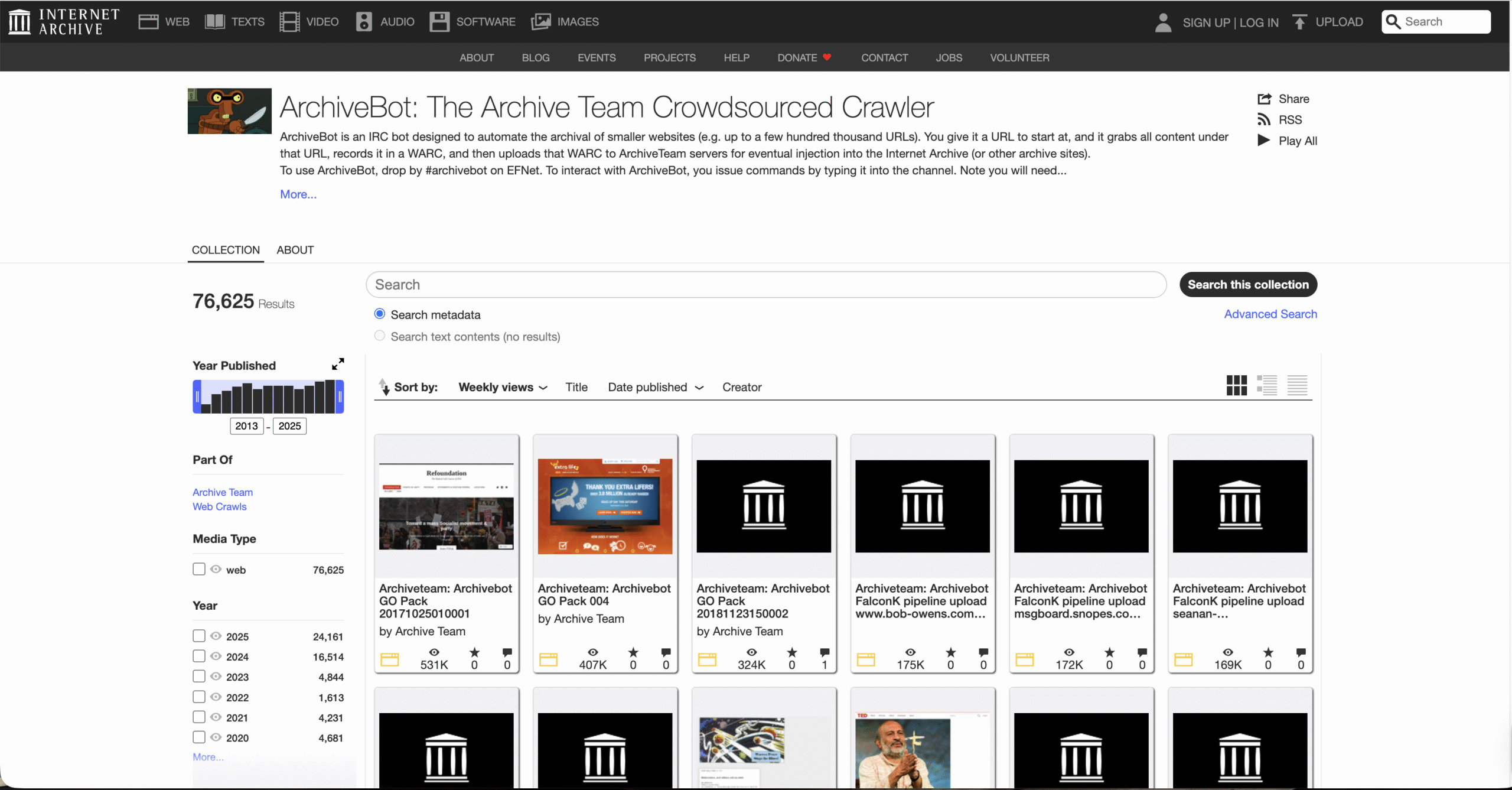
Task: Click the favorite star on GO Pack 004
Action: tap(633, 652)
